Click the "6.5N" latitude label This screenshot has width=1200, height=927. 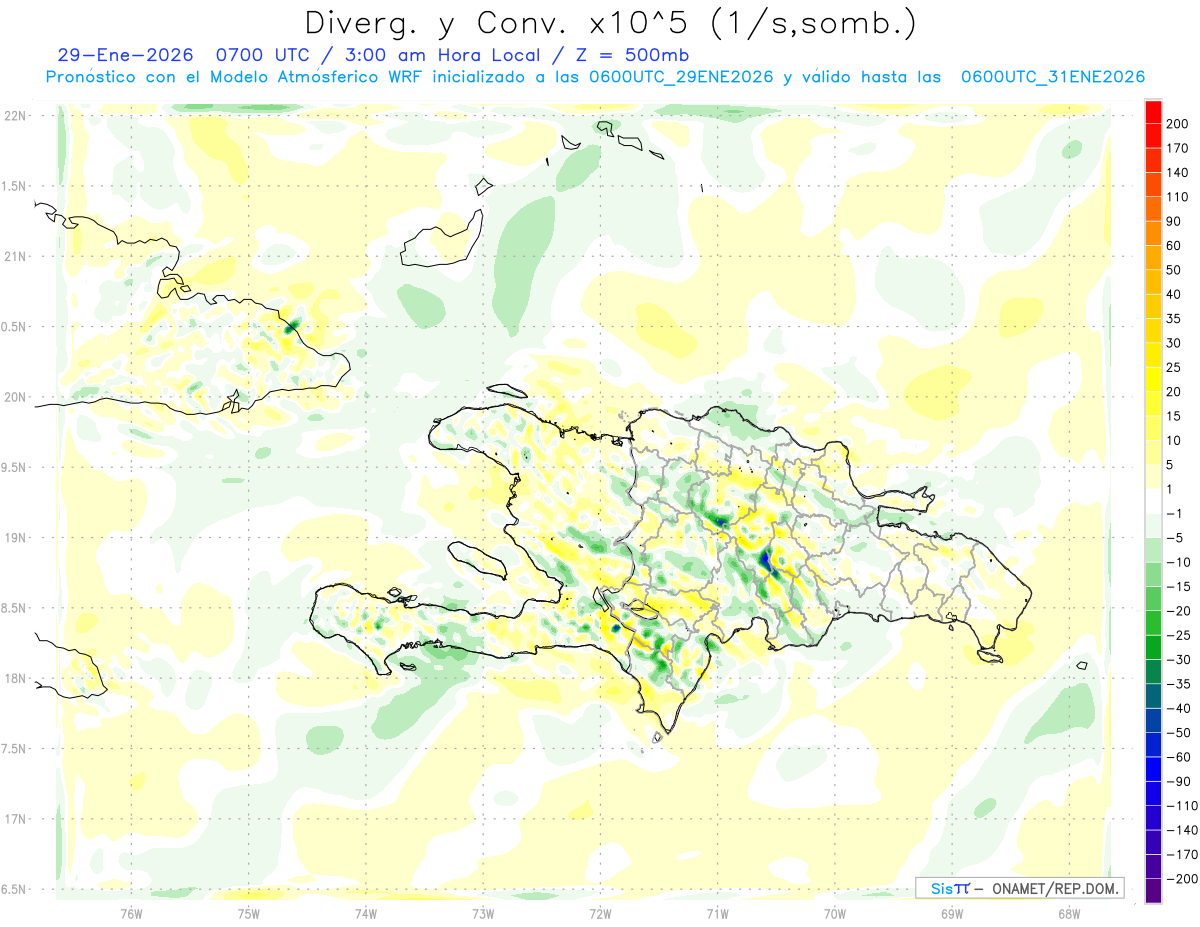pos(14,889)
